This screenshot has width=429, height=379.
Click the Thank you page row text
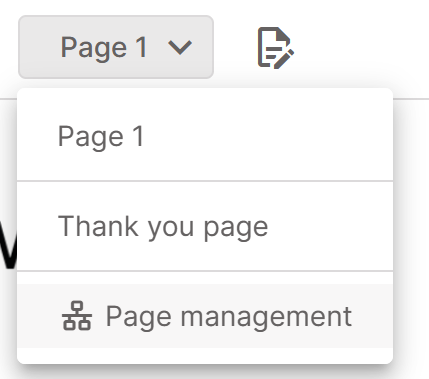[x=163, y=228]
